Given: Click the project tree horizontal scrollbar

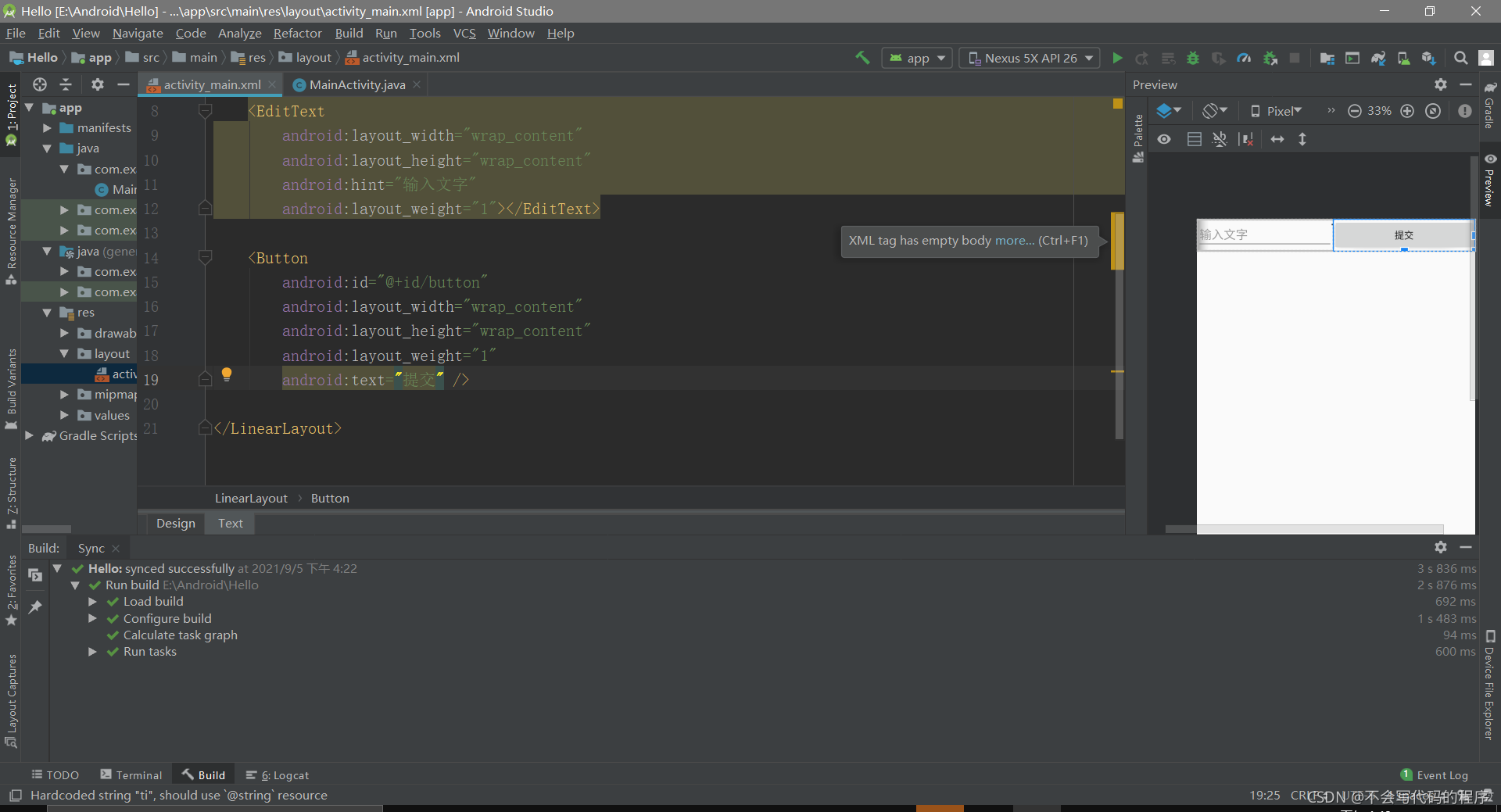Looking at the screenshot, I should 47,529.
